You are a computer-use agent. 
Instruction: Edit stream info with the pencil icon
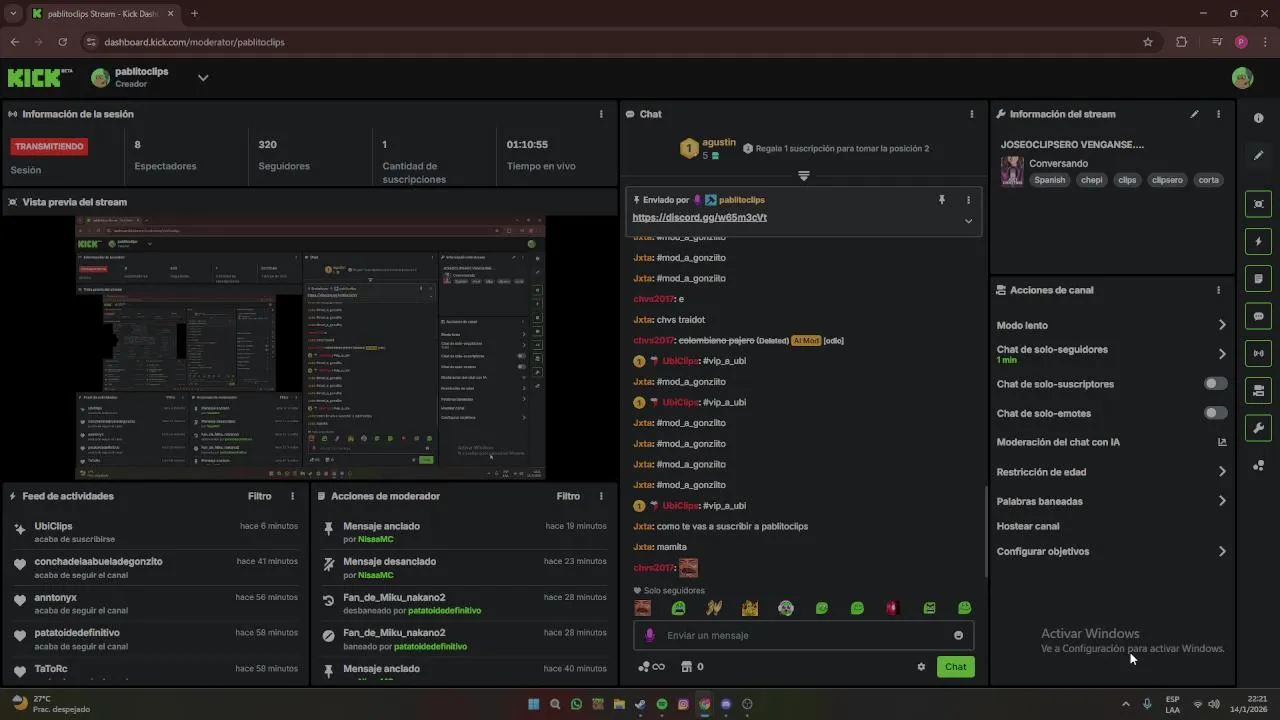point(1194,114)
